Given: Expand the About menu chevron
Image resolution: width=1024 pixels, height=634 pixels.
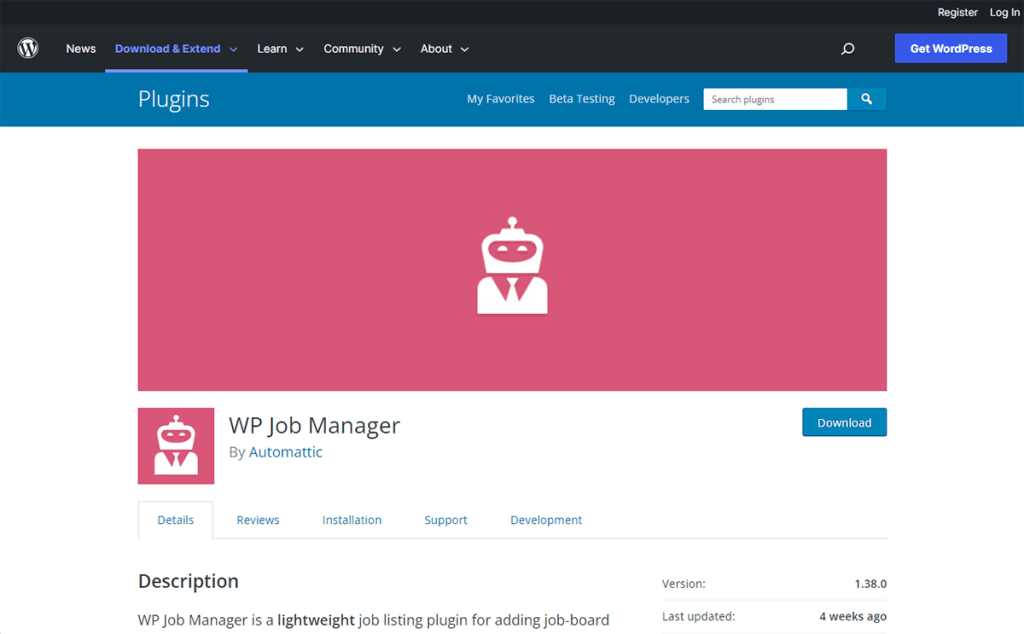Looking at the screenshot, I should pyautogui.click(x=464, y=50).
